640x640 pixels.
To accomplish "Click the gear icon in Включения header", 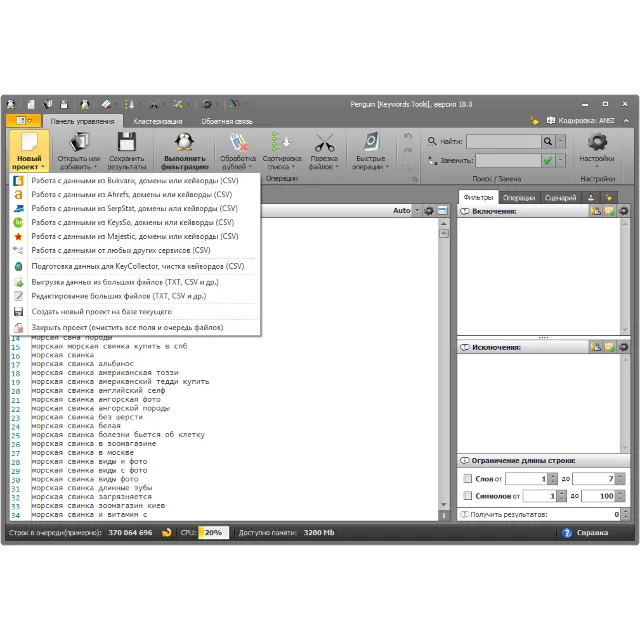I will tap(624, 211).
